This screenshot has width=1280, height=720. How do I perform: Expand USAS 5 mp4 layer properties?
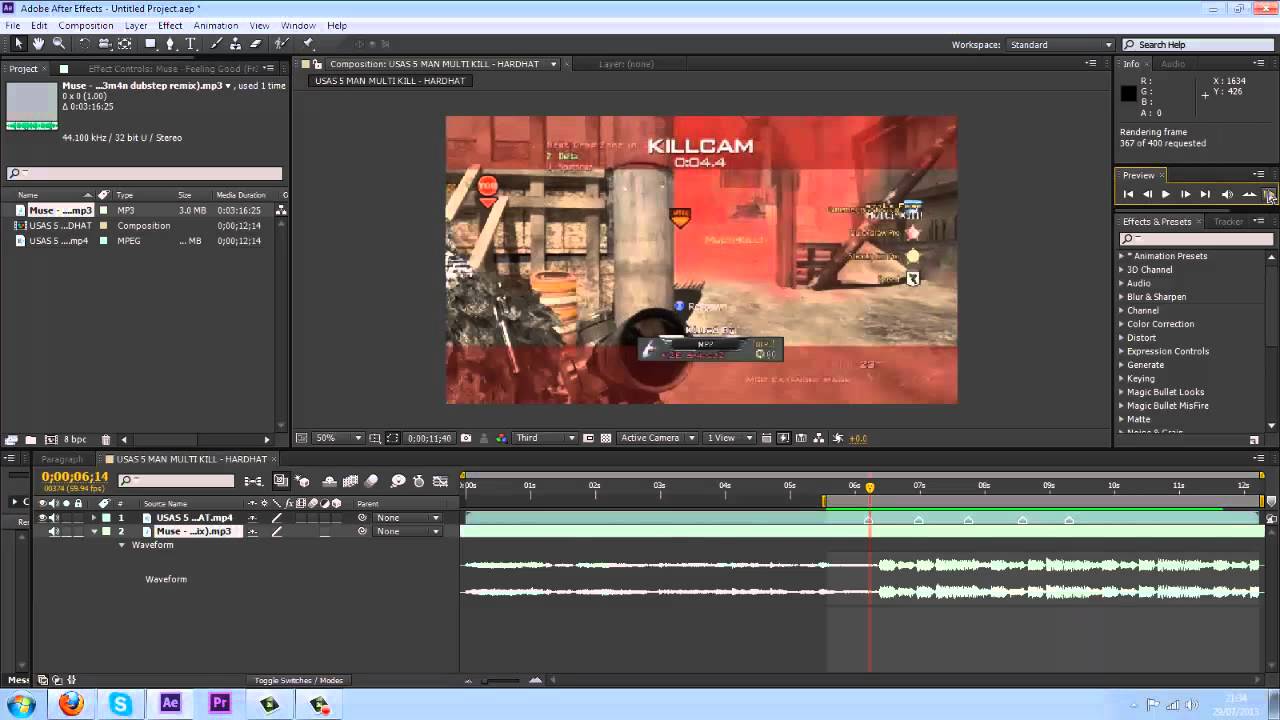94,518
